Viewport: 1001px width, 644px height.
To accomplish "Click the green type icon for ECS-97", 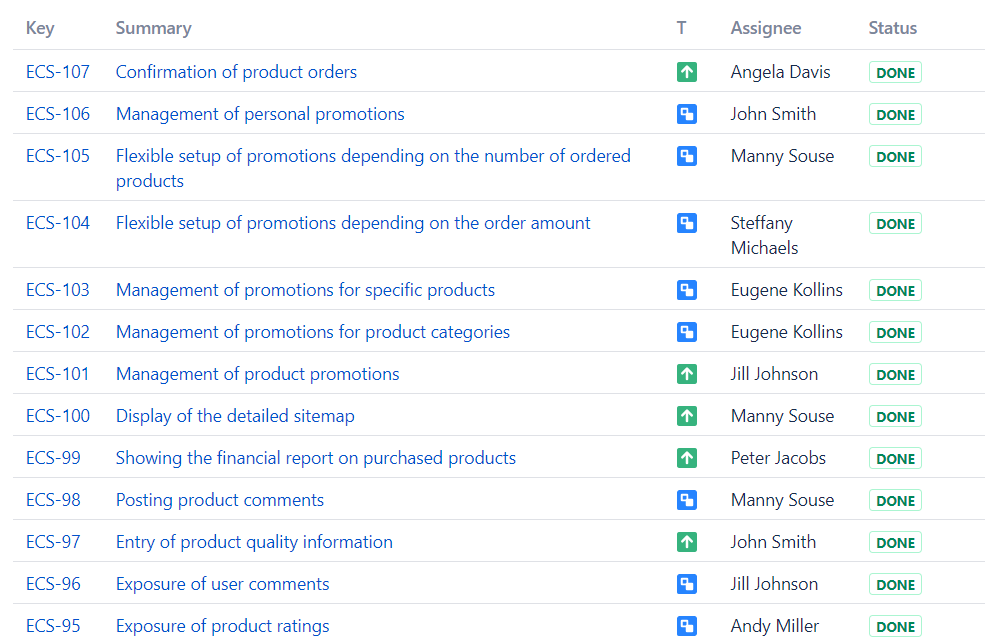I will (x=686, y=542).
